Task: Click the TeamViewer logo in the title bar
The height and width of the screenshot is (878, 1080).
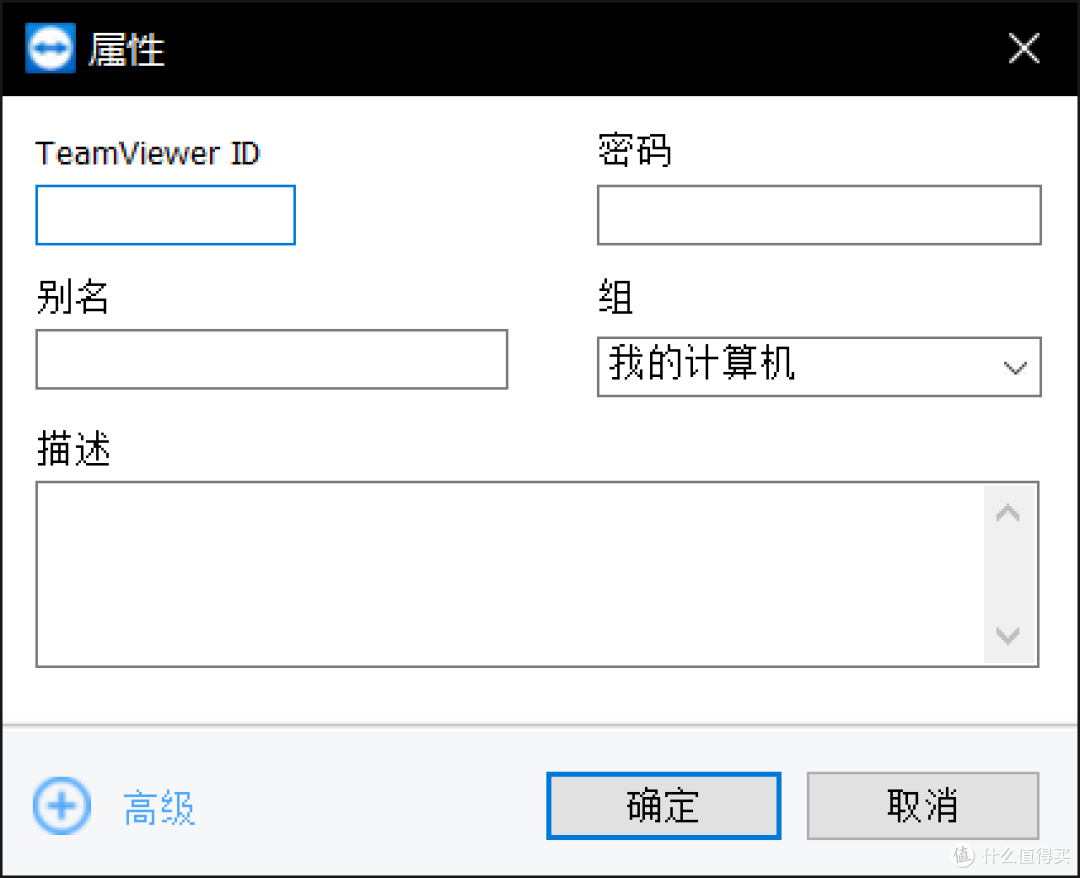Action: coord(50,47)
